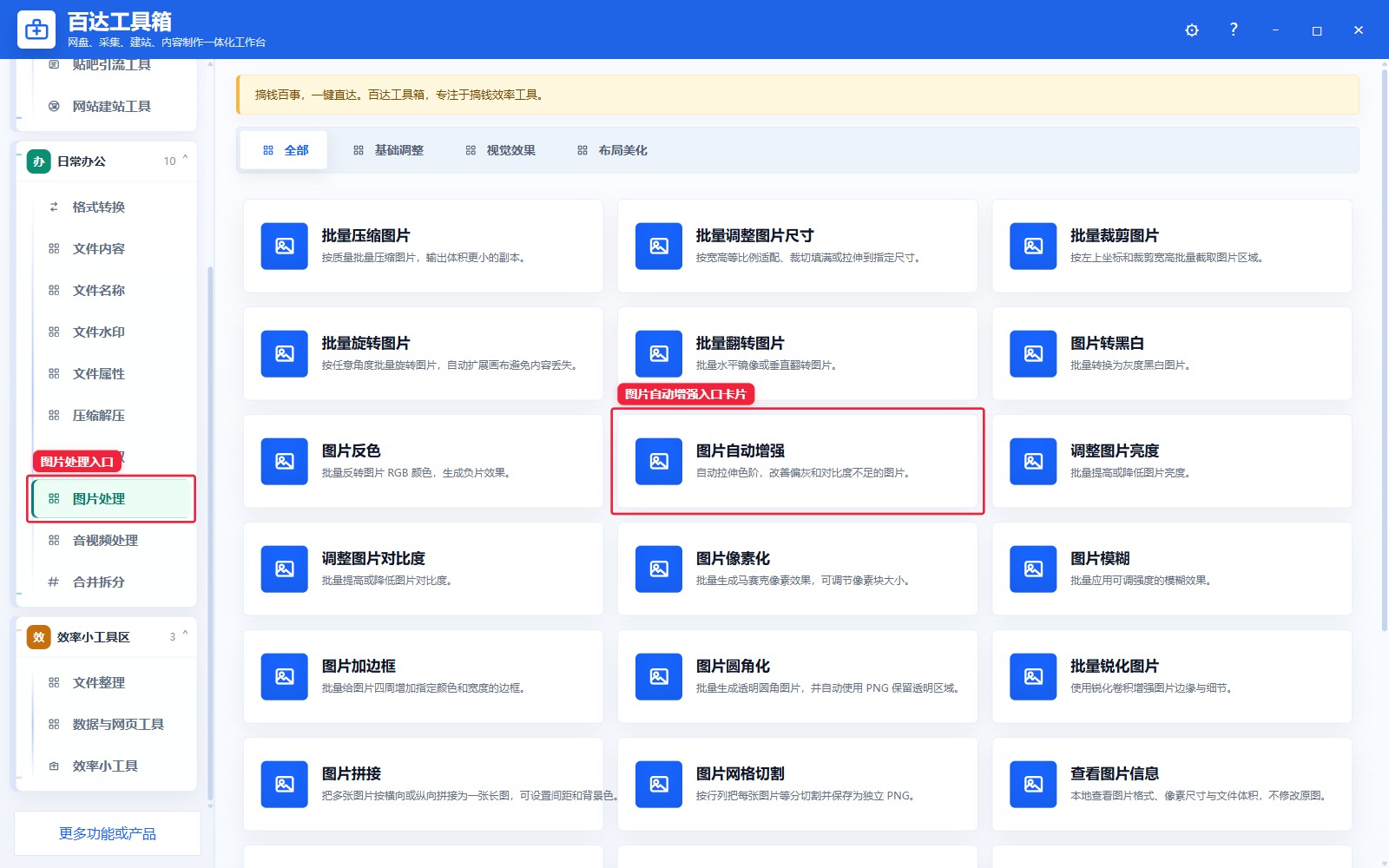The image size is (1389, 868).
Task: Open 音视频处理 sidebar item
Action: [112, 540]
